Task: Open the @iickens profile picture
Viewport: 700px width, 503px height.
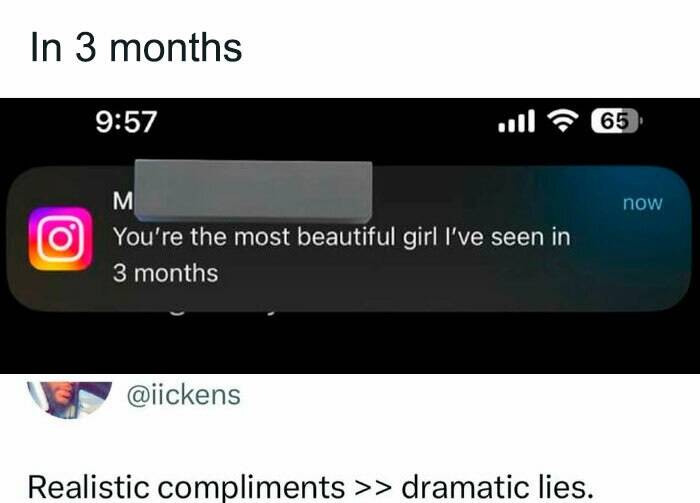Action: pos(69,399)
